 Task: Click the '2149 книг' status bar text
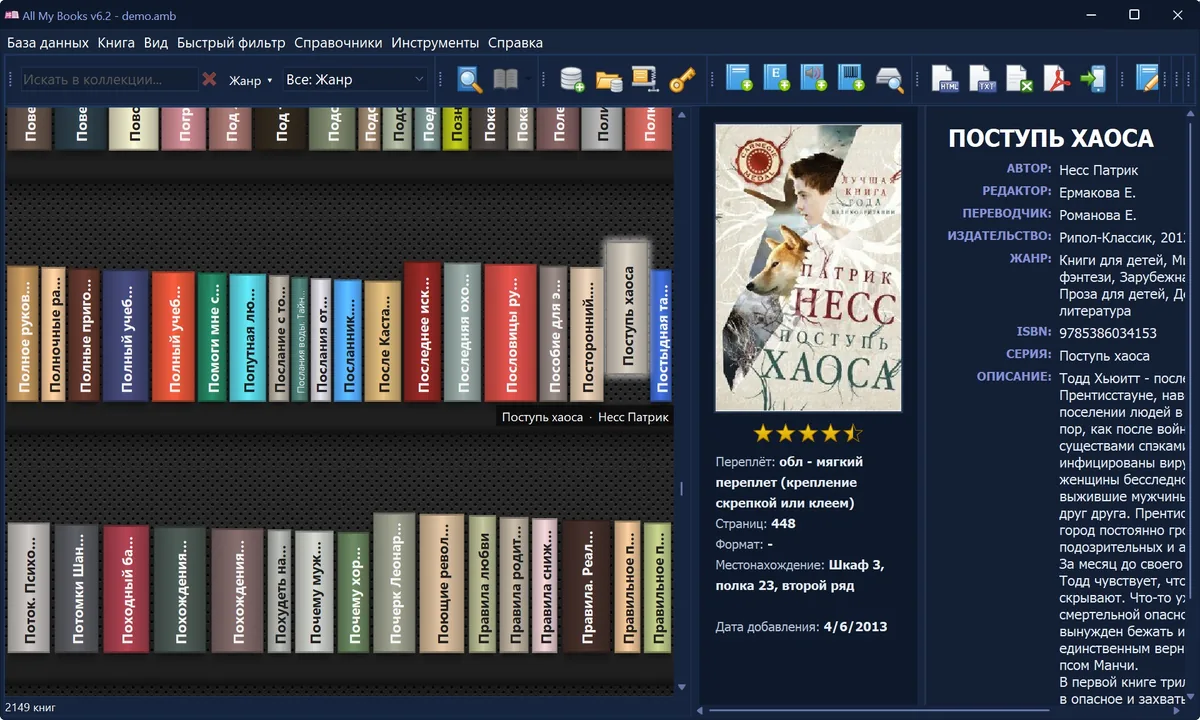click(31, 708)
